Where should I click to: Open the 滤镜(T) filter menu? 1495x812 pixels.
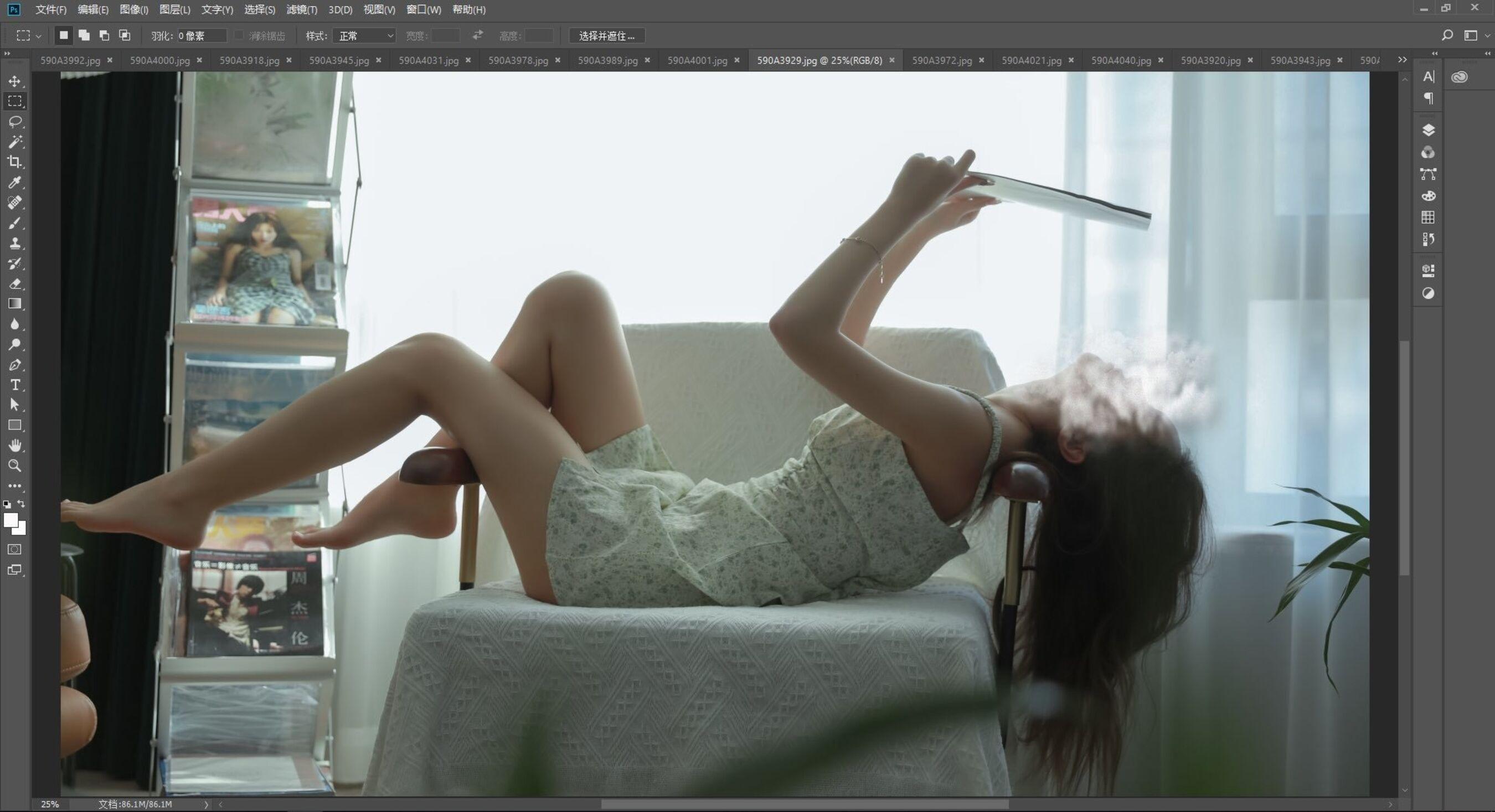pyautogui.click(x=302, y=9)
